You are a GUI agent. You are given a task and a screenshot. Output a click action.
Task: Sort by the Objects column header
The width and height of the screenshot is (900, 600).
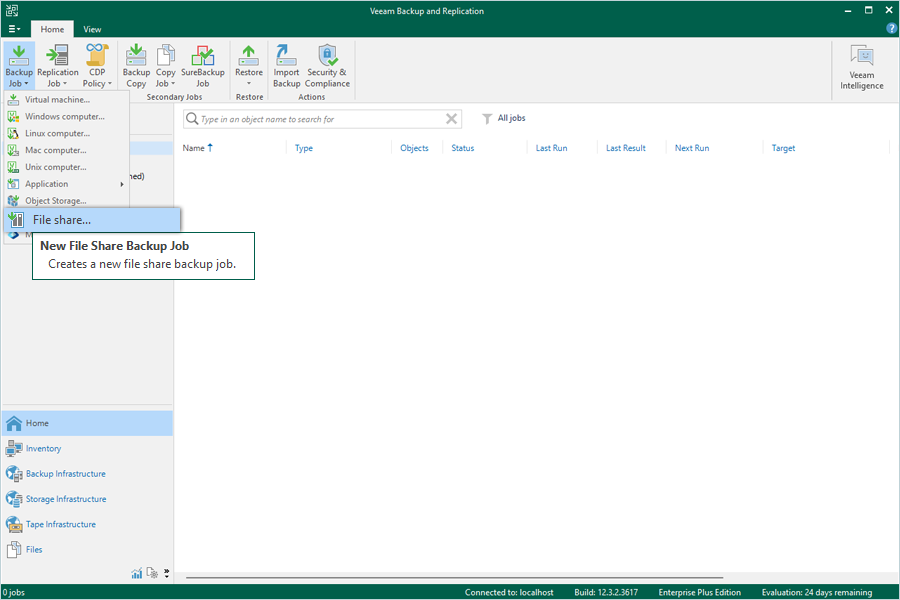414,148
